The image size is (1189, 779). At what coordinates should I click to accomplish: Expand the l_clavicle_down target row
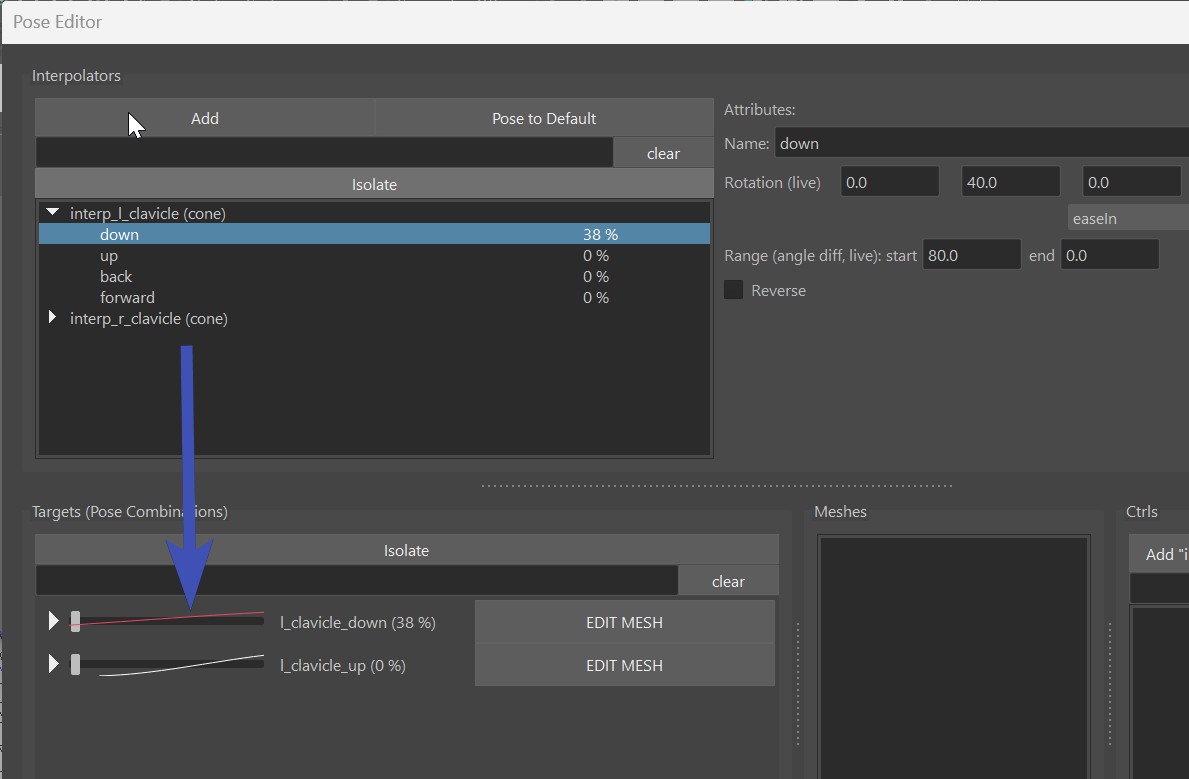[53, 622]
